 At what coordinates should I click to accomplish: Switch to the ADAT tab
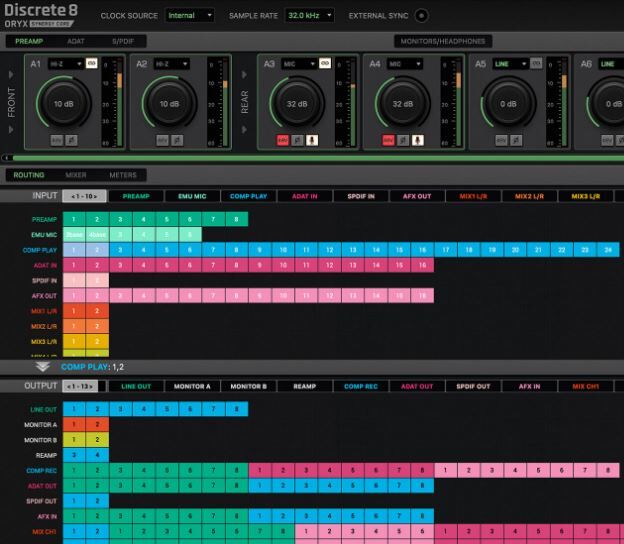[x=75, y=41]
